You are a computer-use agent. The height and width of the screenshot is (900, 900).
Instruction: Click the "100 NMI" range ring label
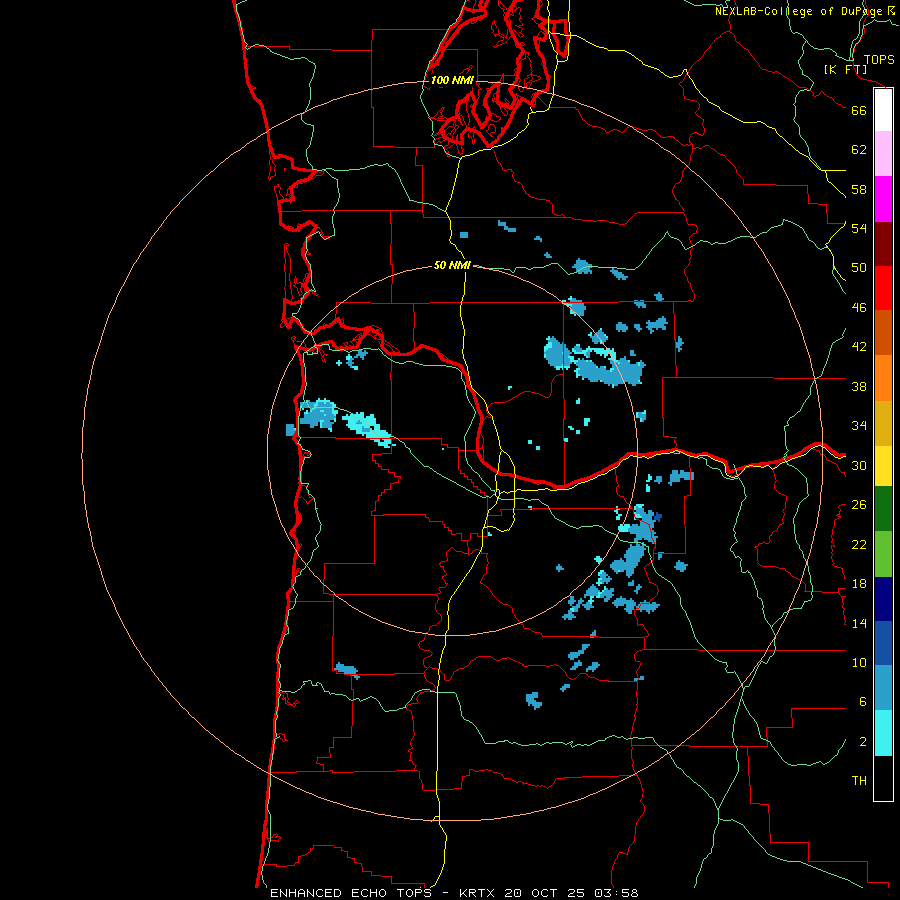pos(452,80)
